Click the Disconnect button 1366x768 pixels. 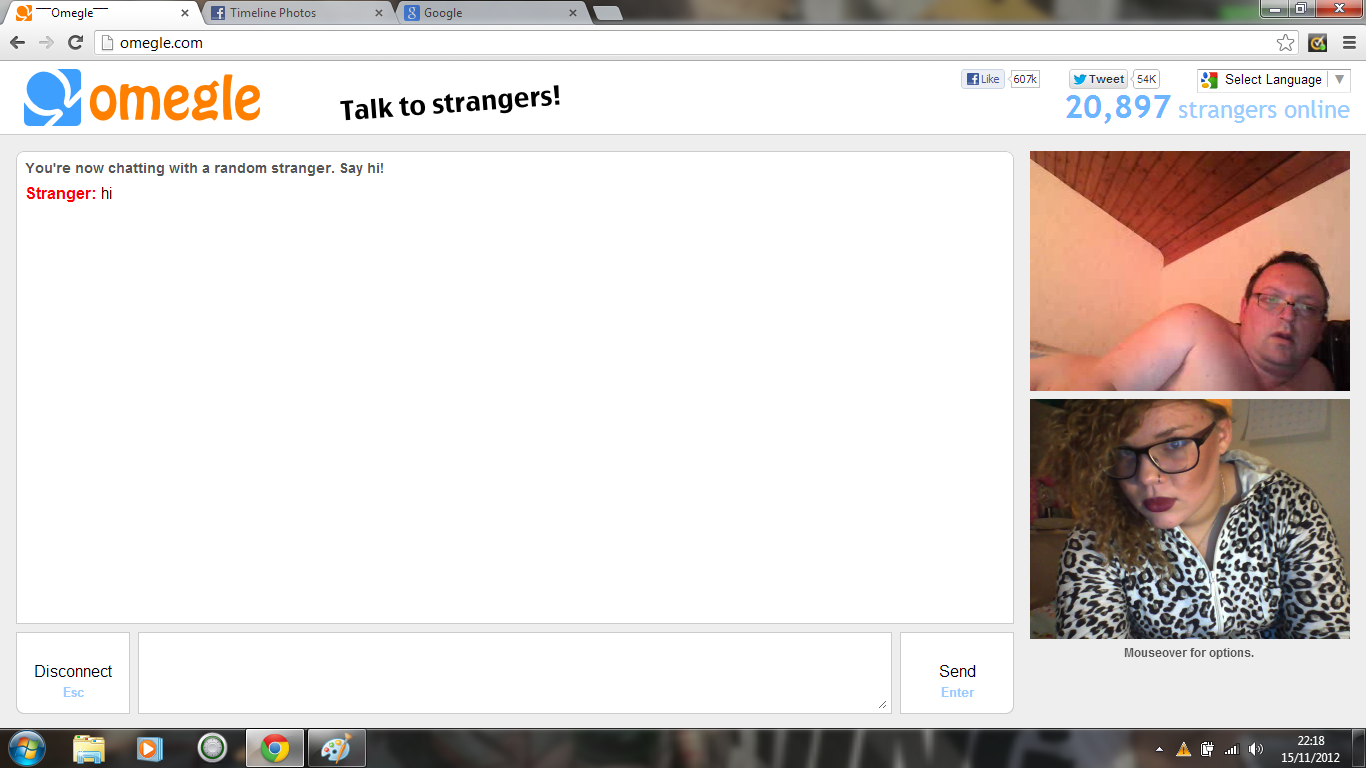pos(73,673)
